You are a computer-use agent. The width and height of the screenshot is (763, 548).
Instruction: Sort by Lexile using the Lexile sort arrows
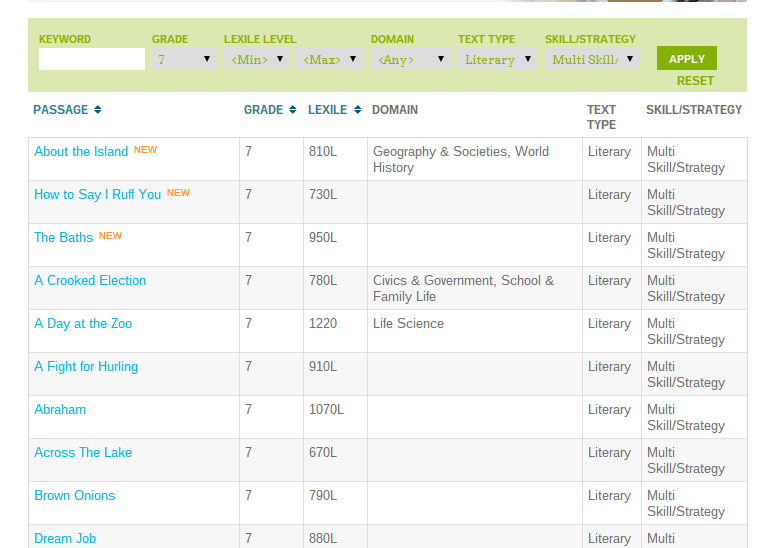pos(357,110)
